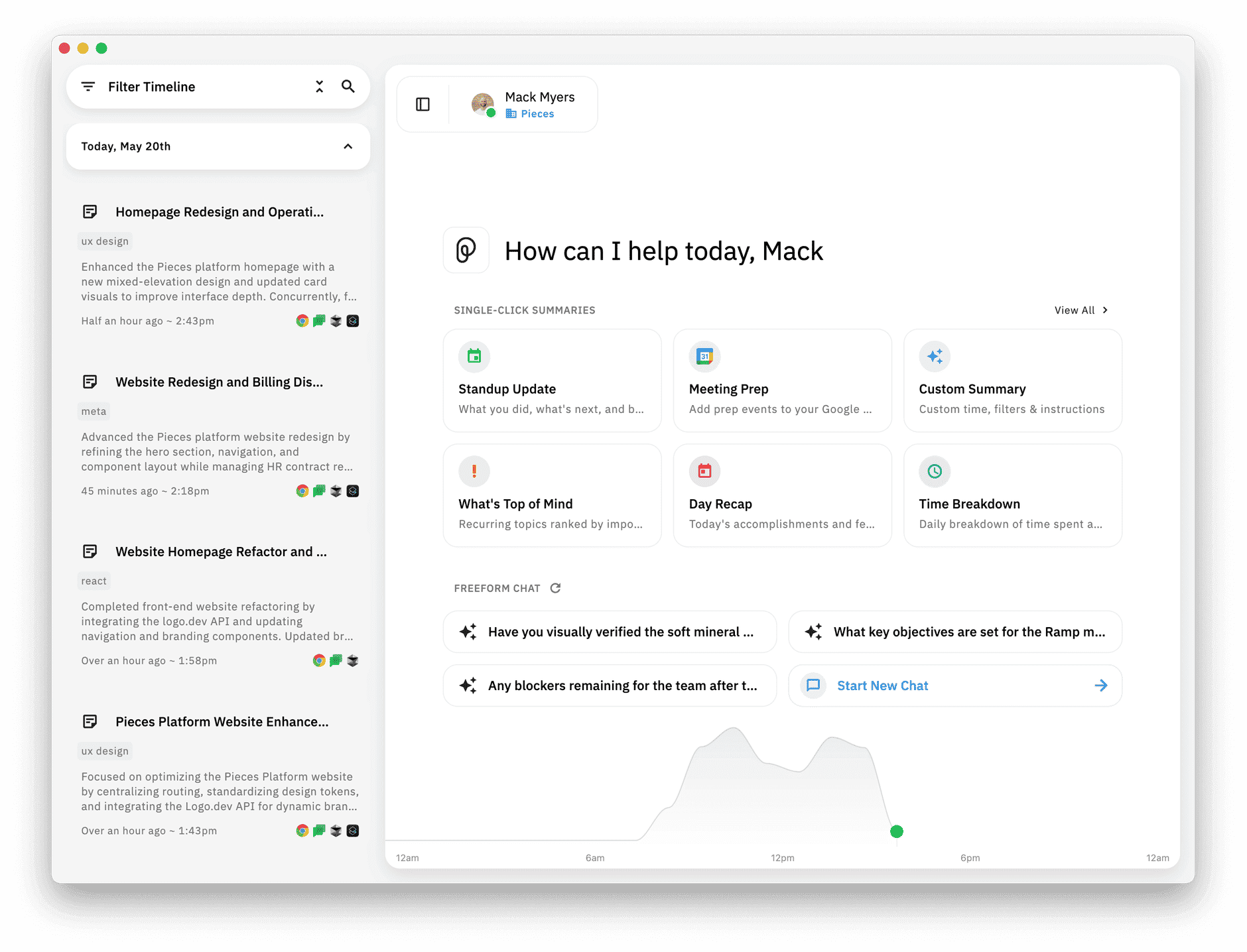The image size is (1247, 952).
Task: Click the react tag
Action: pos(94,581)
